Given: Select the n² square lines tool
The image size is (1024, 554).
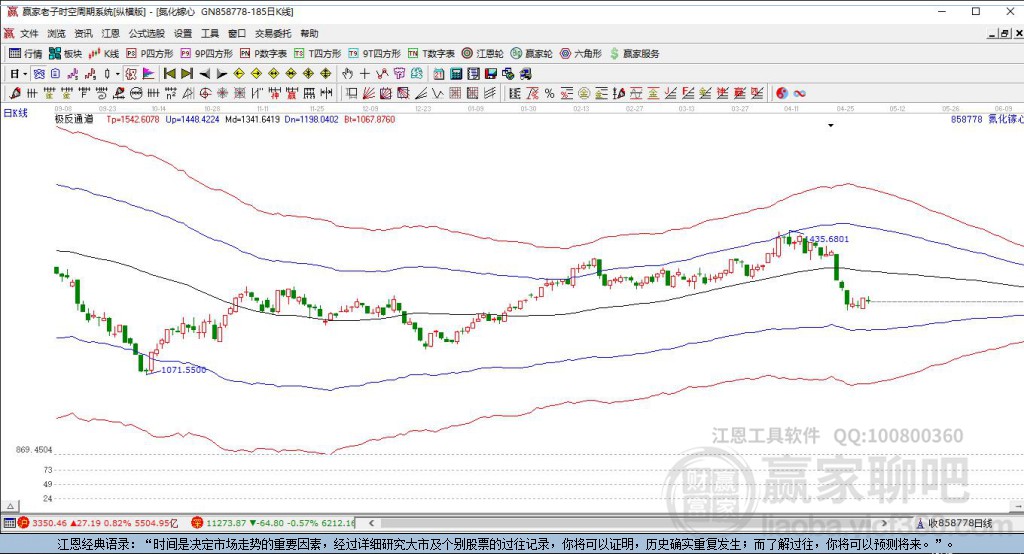Looking at the screenshot, I should click(170, 93).
